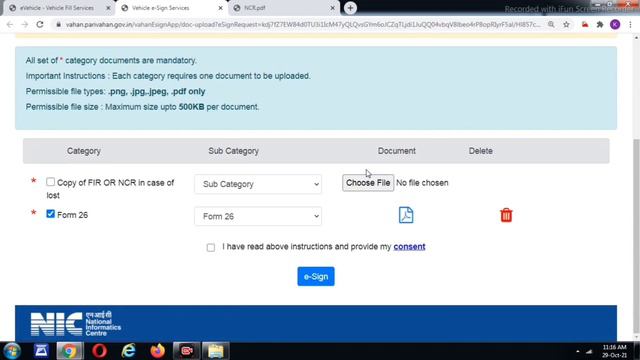Viewport: 640px width, 360px height.
Task: Open the Chrome three-dot menu
Action: coord(631,24)
